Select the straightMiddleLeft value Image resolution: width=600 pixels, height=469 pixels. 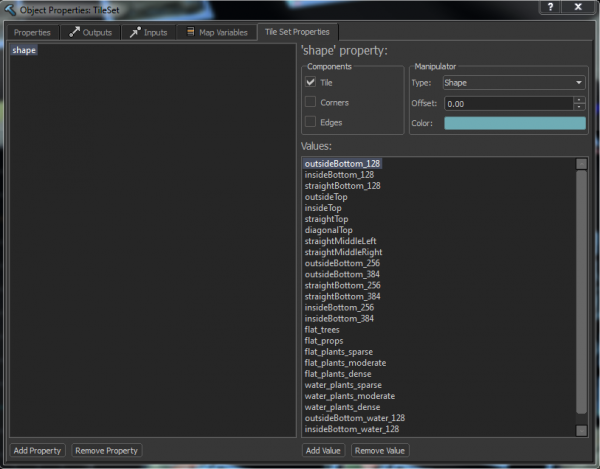341,241
